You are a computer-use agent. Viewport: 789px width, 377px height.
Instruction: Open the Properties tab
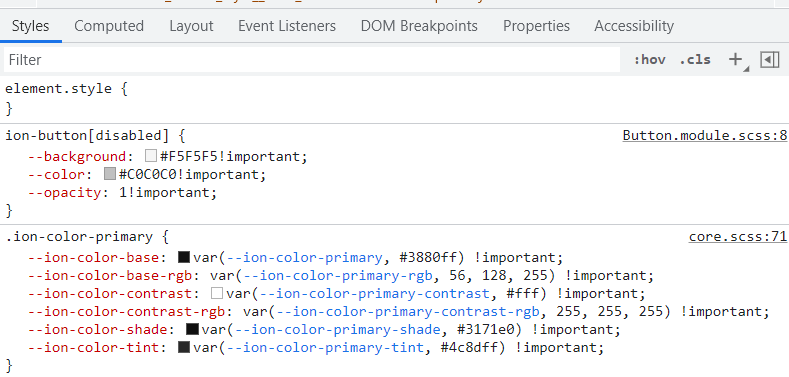pos(536,26)
